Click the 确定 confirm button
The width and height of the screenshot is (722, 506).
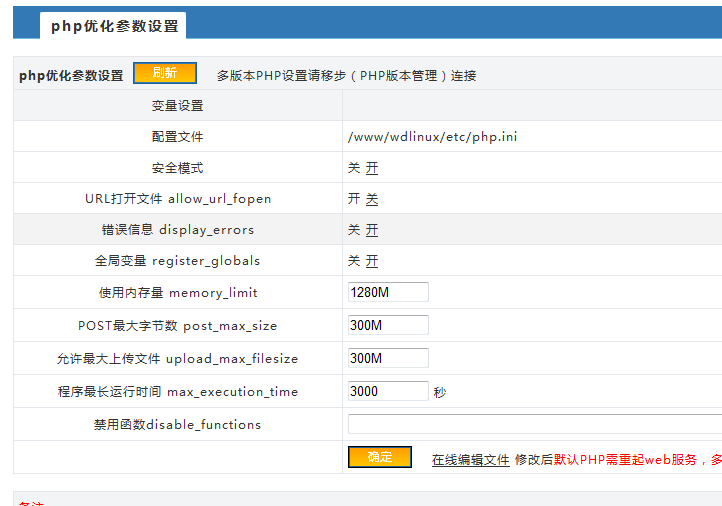point(379,457)
